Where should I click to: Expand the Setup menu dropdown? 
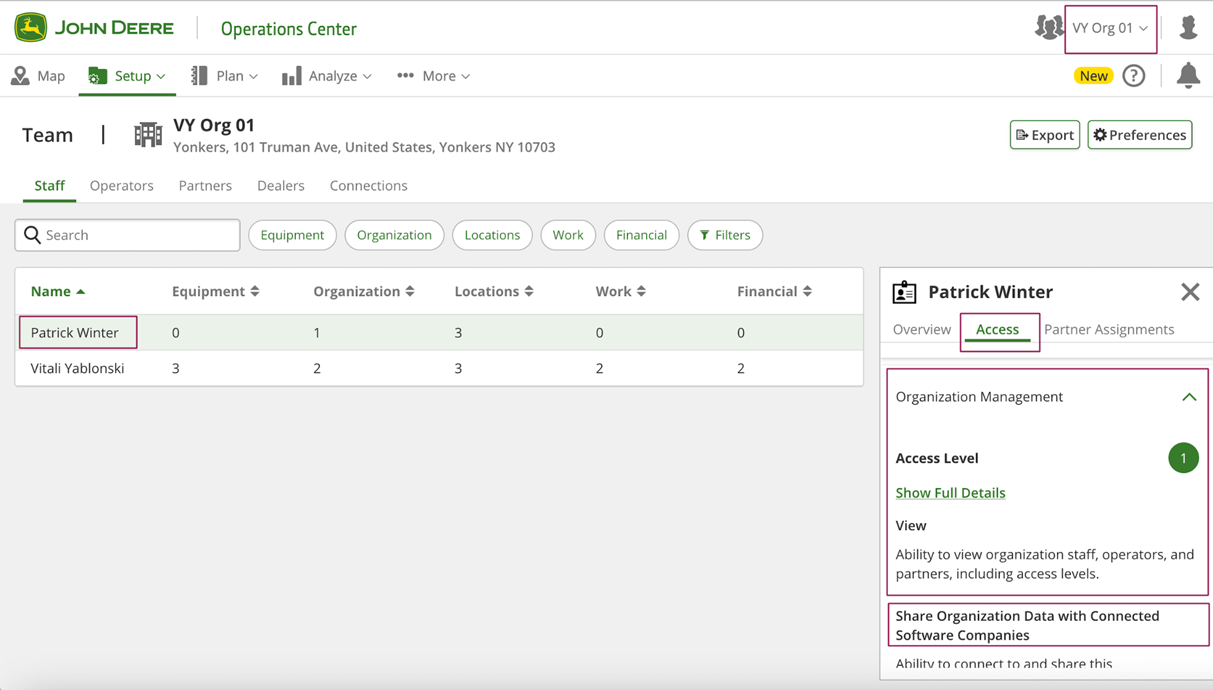tap(128, 76)
